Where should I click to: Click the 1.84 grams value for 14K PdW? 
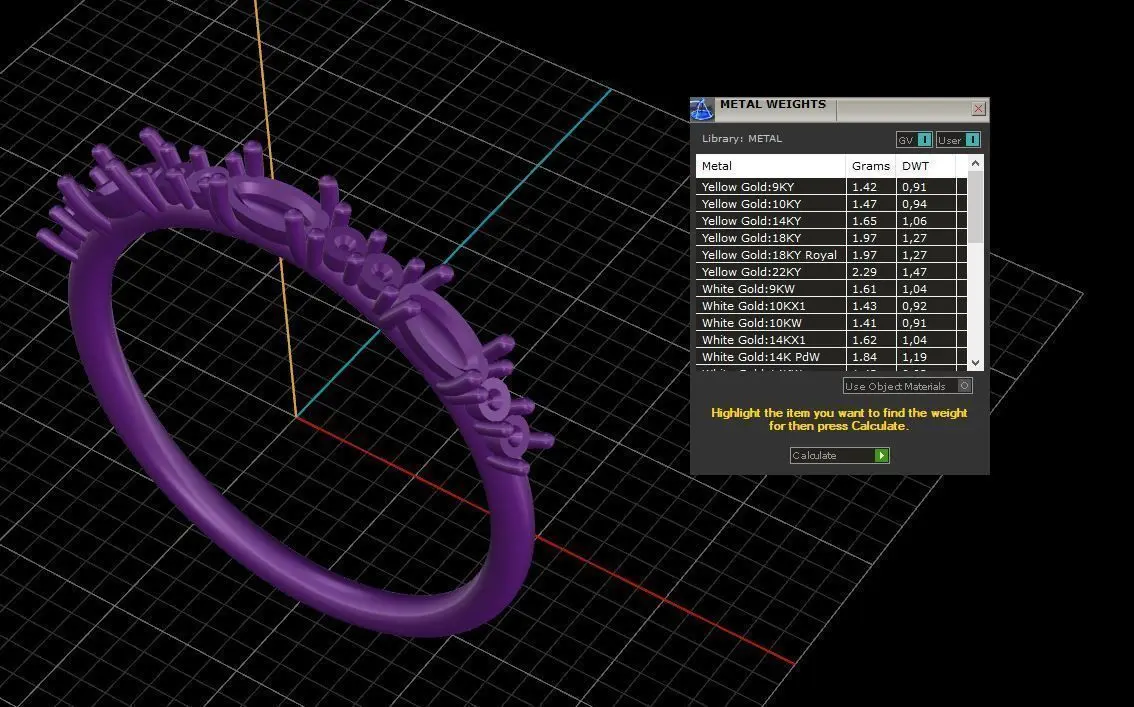[864, 356]
